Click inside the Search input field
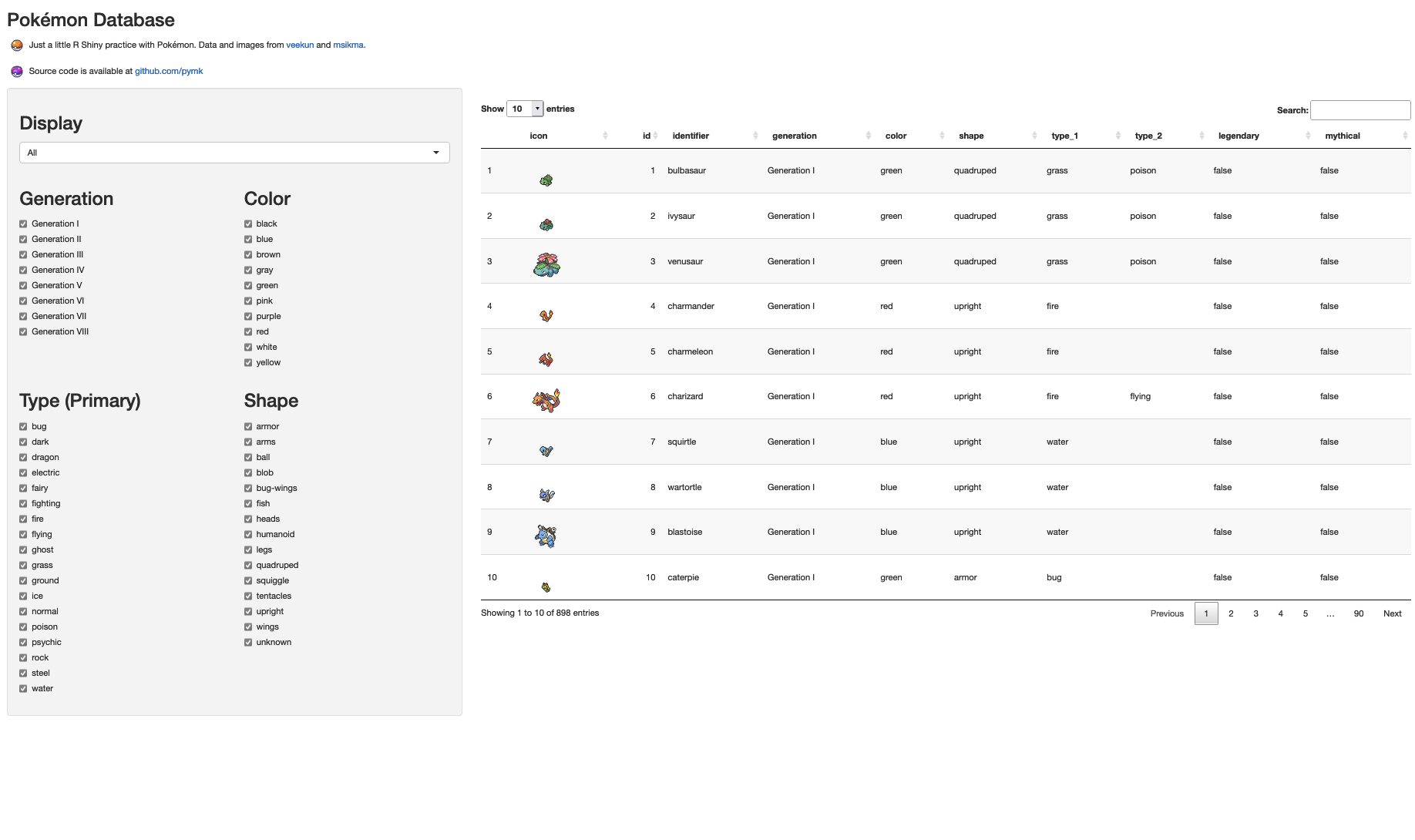The height and width of the screenshot is (840, 1415). pyautogui.click(x=1360, y=110)
